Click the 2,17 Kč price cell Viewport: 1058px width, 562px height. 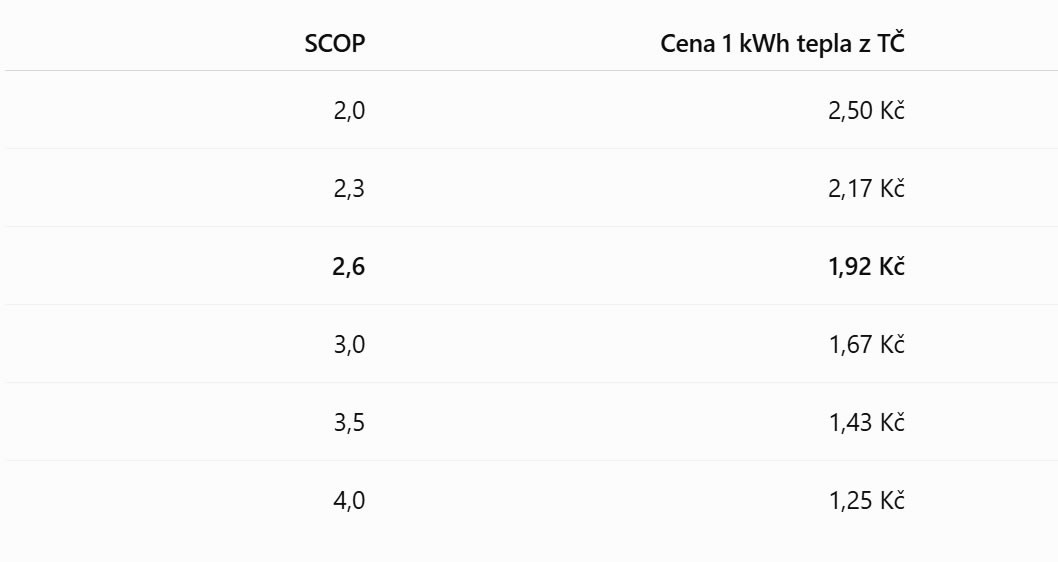866,188
